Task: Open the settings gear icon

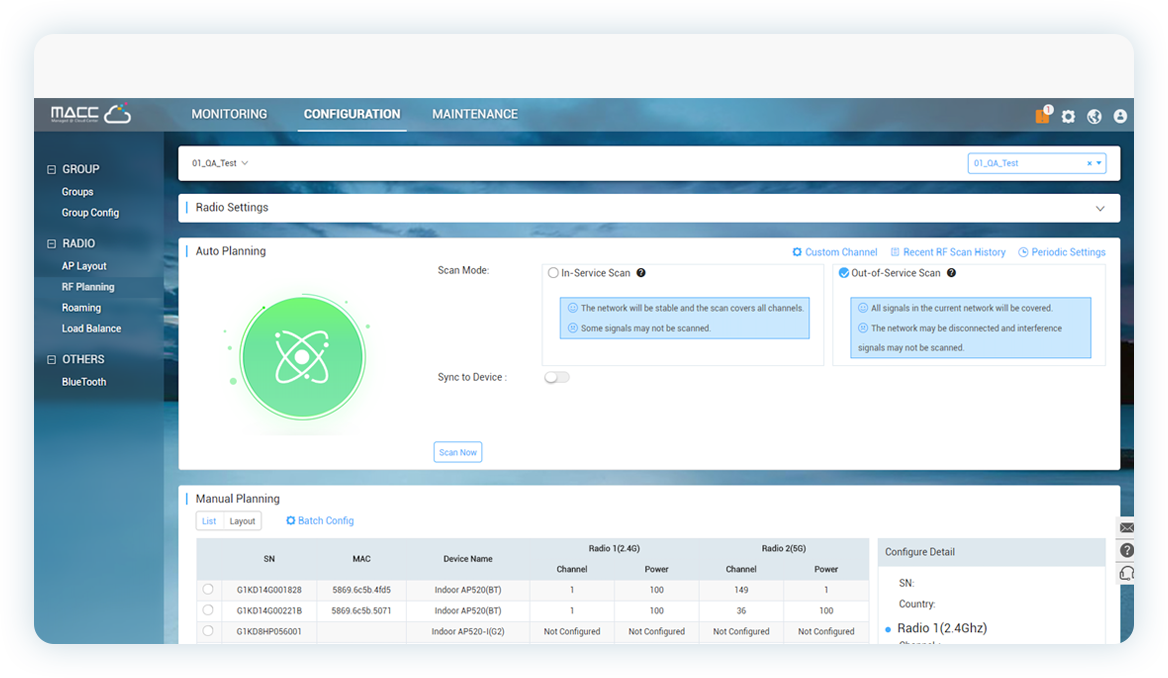Action: (1068, 116)
